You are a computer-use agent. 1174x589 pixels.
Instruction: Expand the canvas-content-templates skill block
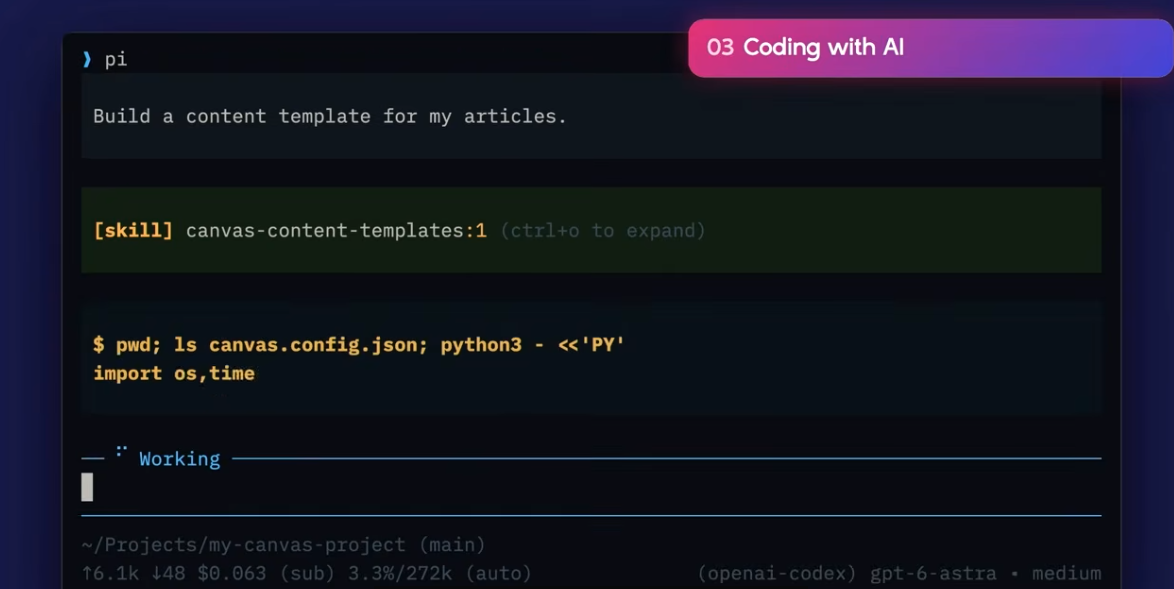(591, 230)
